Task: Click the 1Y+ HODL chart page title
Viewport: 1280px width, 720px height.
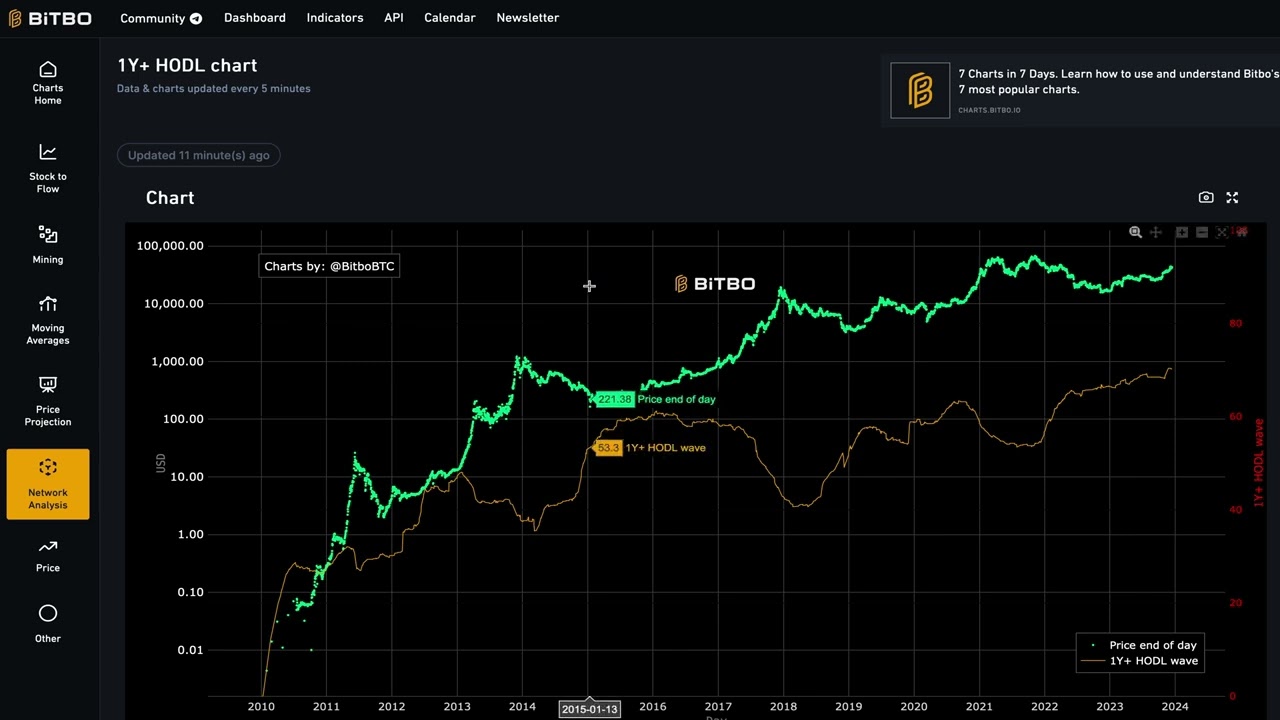Action: 187,65
